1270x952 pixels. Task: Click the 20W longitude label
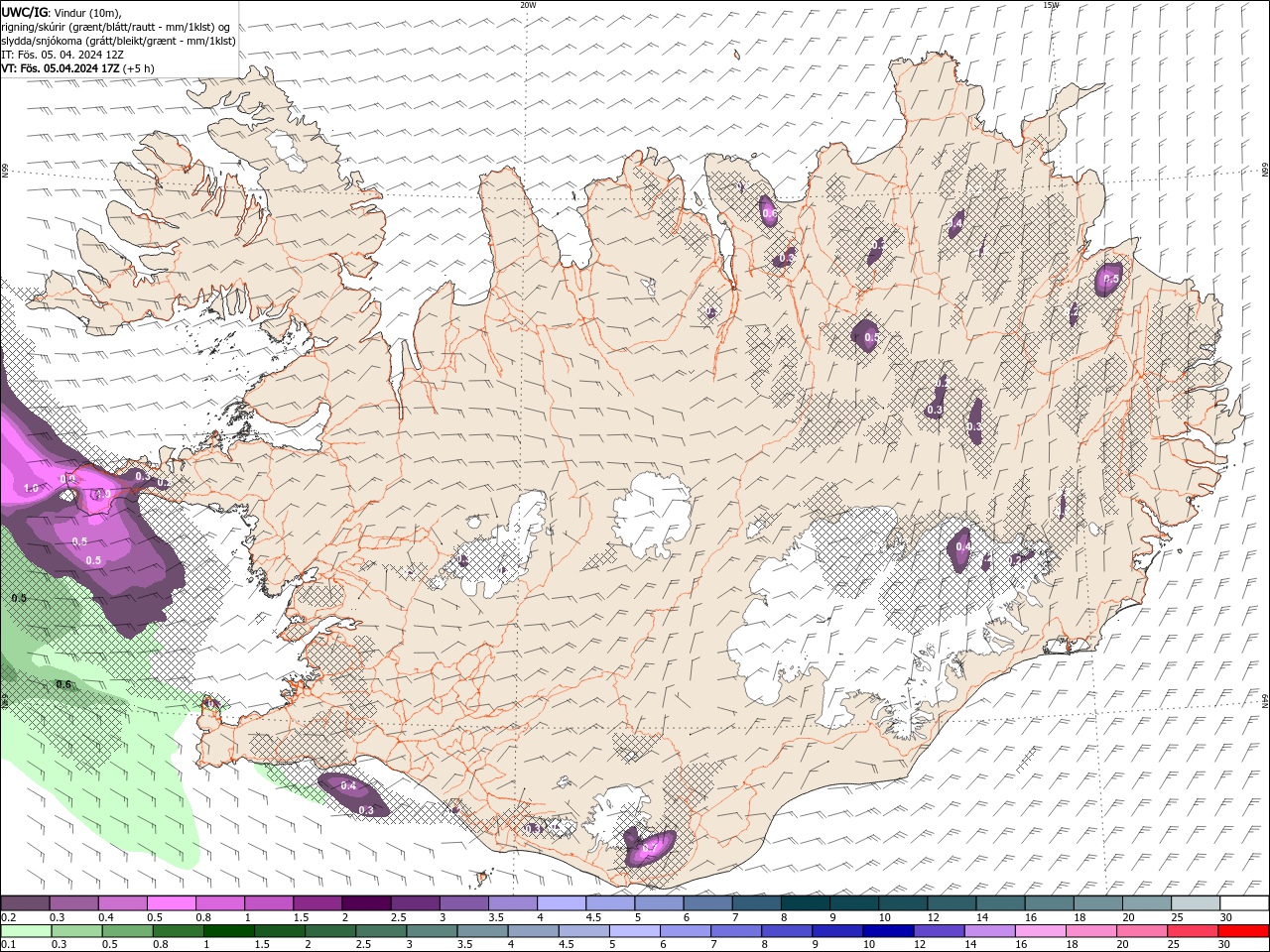528,5
